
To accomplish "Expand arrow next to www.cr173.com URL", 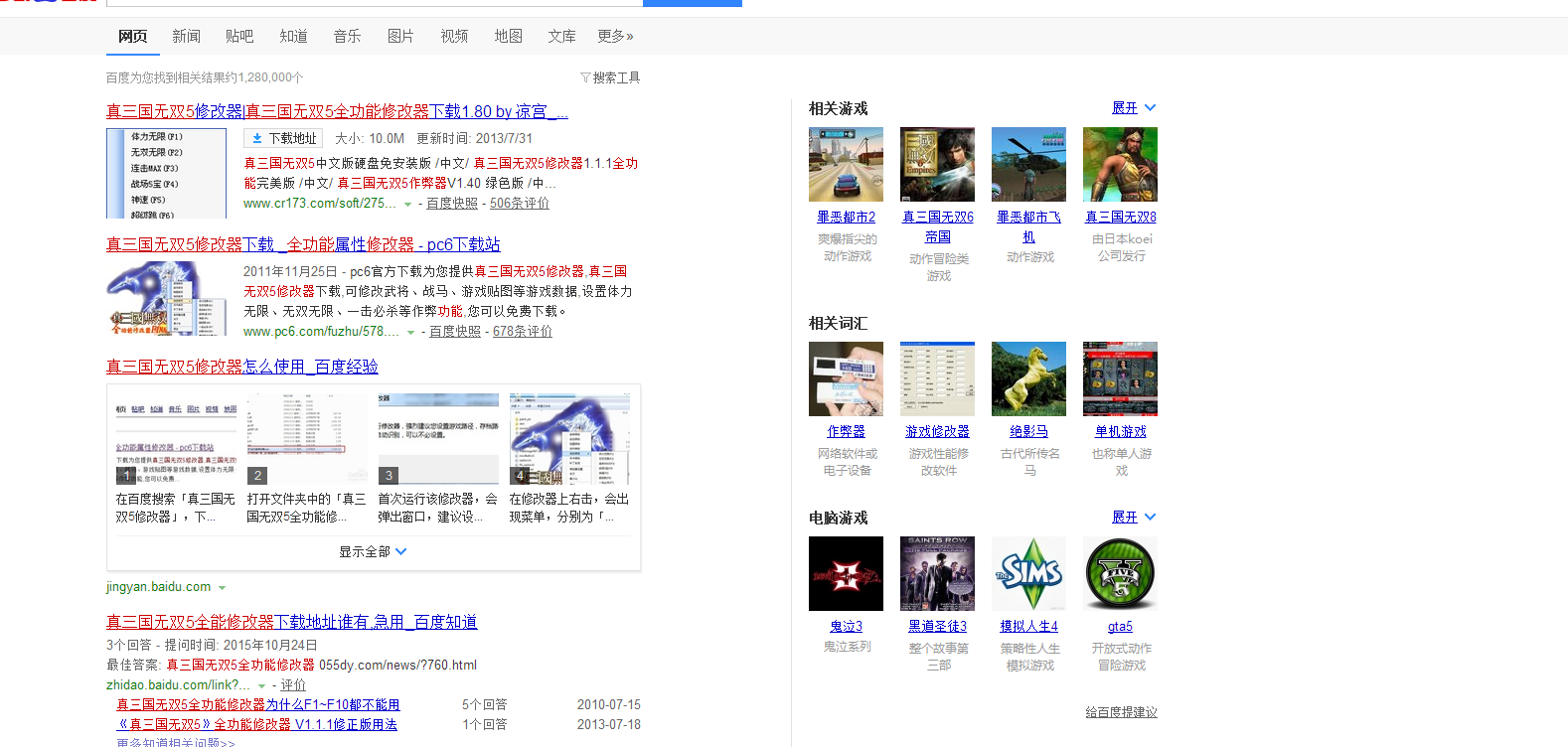I will click(x=407, y=204).
